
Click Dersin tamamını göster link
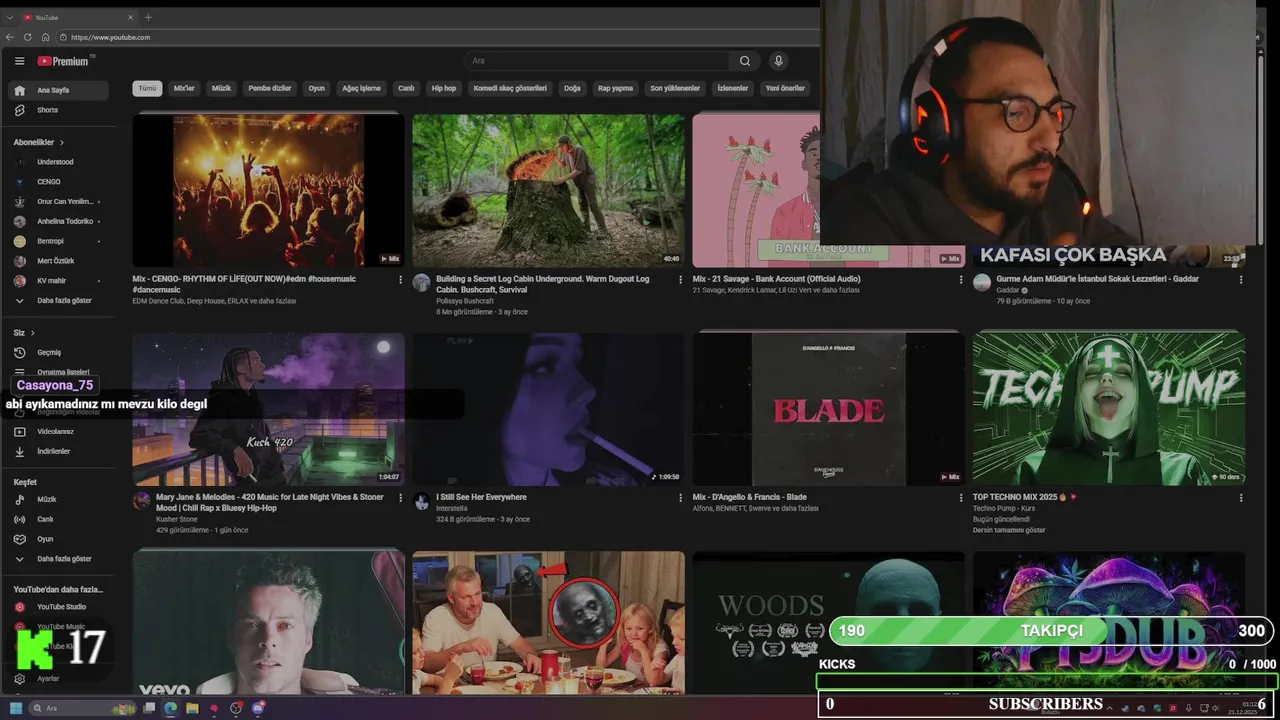(x=1009, y=530)
